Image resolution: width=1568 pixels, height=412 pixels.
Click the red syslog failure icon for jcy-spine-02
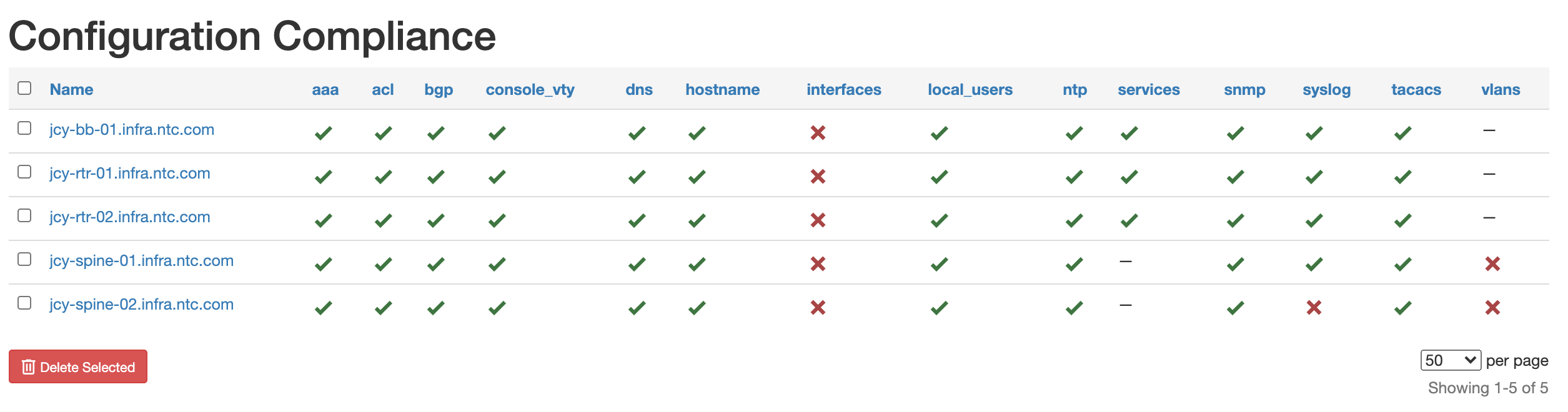click(x=1314, y=307)
